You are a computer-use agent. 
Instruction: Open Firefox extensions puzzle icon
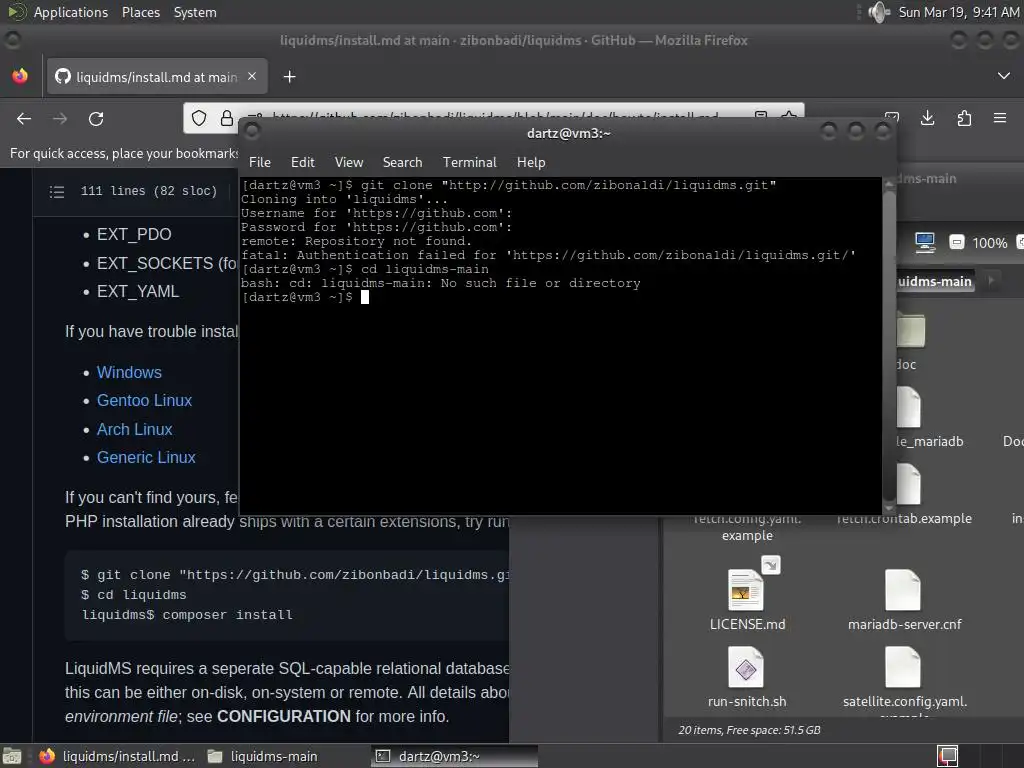click(x=964, y=118)
